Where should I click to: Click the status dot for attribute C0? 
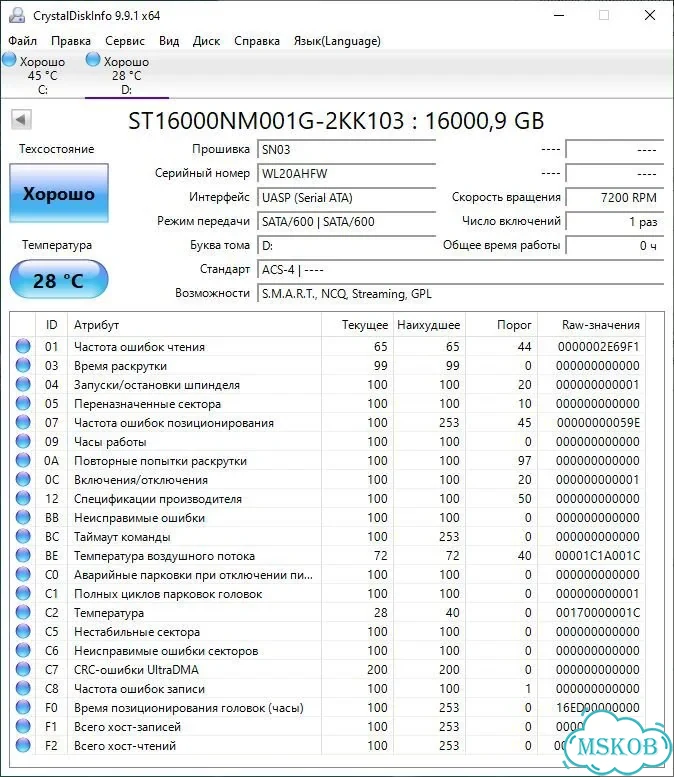[23, 574]
